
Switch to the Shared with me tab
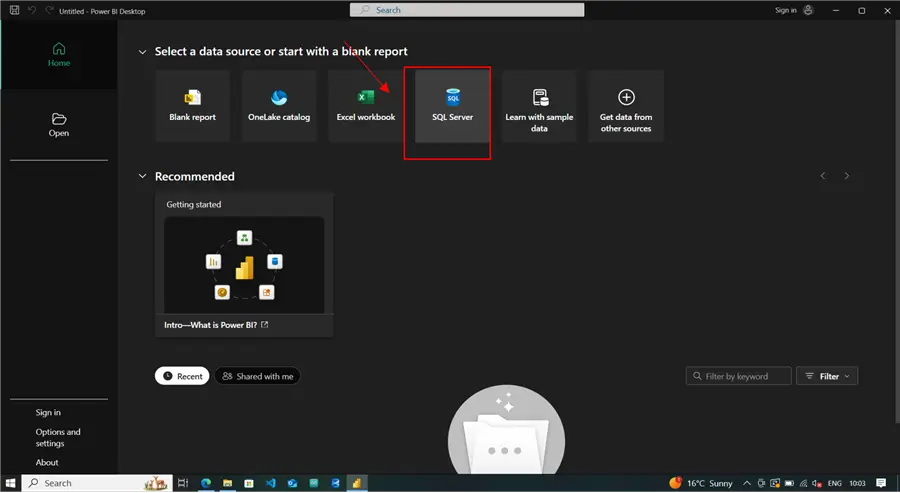[x=258, y=376]
